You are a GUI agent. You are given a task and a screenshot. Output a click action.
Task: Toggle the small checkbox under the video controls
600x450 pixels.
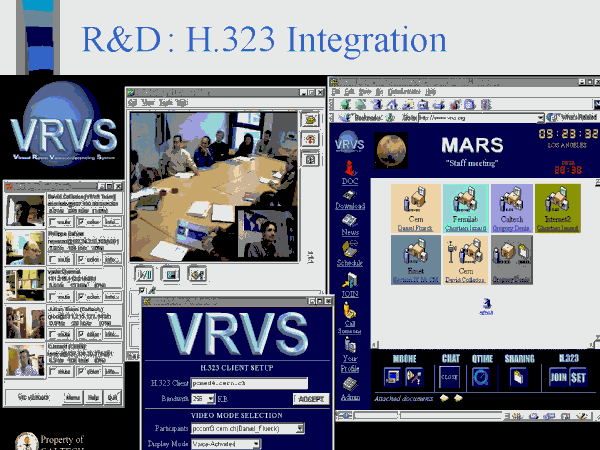(141, 291)
